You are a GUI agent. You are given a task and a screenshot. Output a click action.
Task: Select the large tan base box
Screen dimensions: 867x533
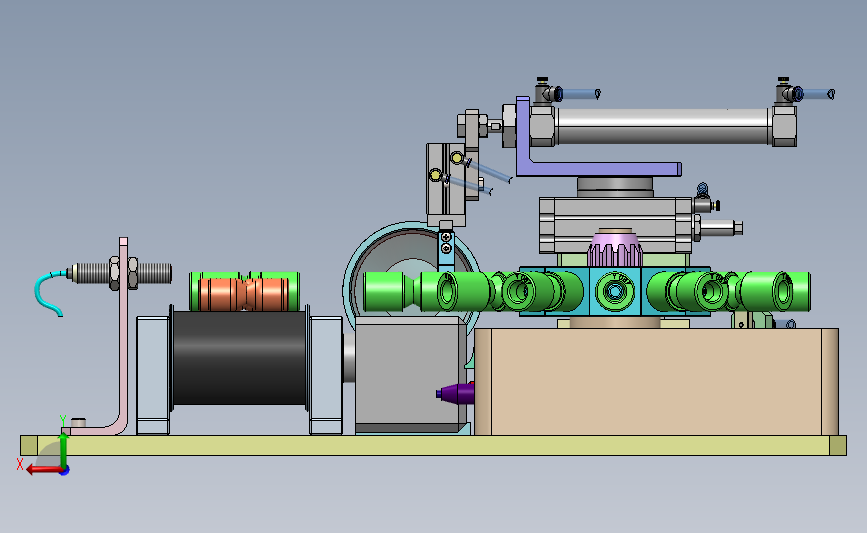click(x=656, y=382)
